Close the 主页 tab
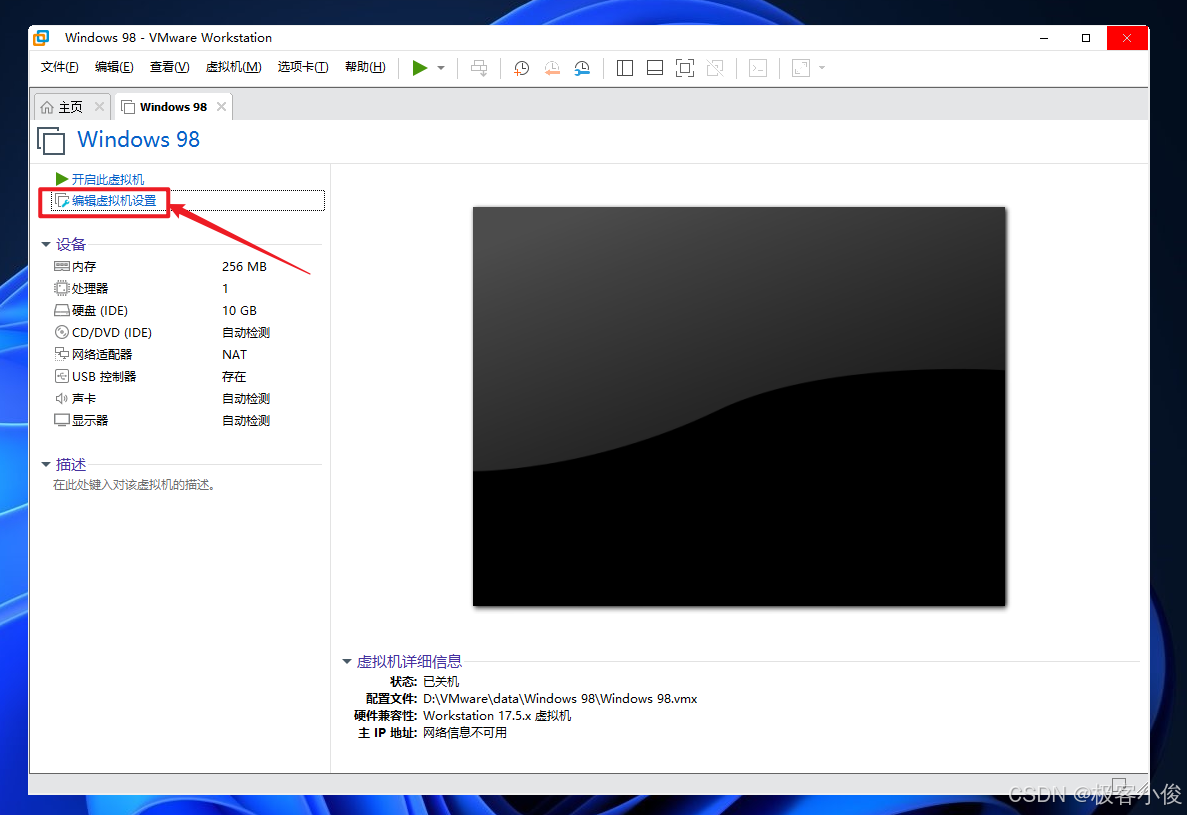This screenshot has width=1187, height=815. [x=99, y=107]
